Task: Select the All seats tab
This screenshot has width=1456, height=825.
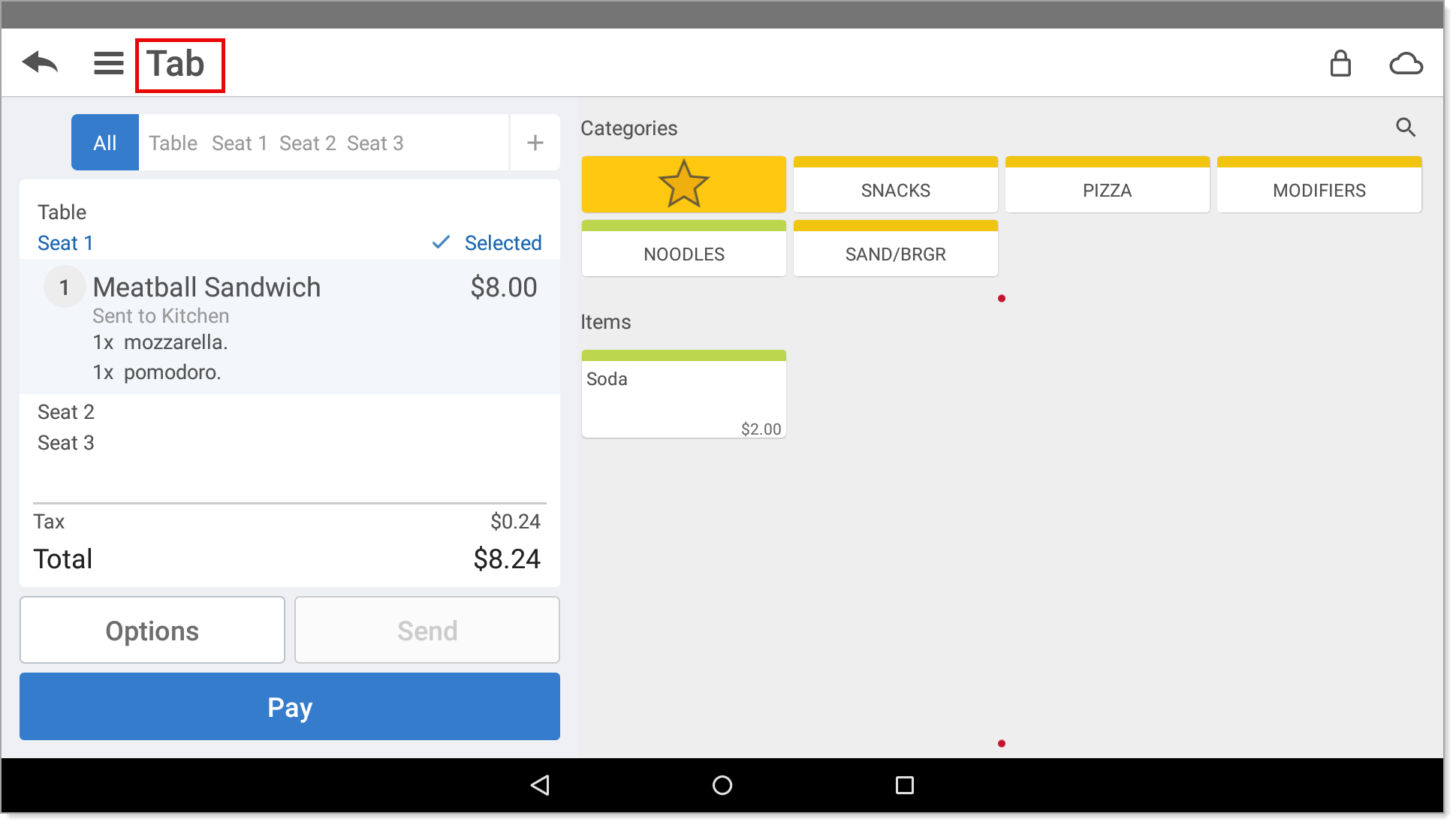Action: [x=105, y=143]
